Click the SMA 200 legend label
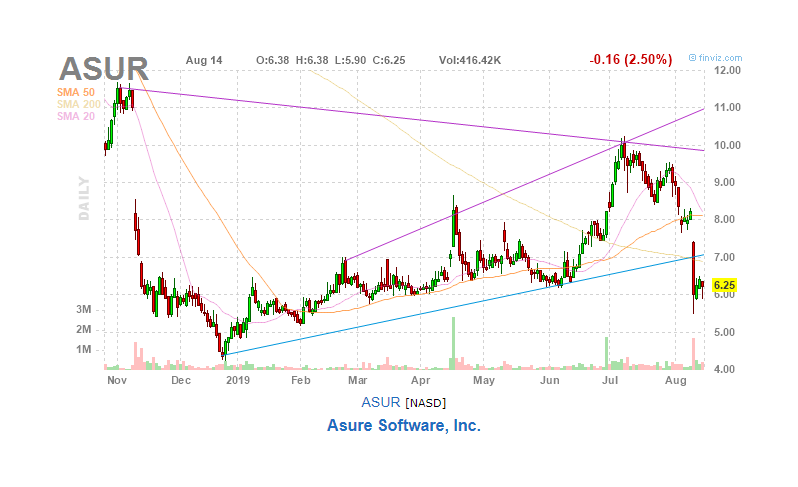 click(x=78, y=104)
